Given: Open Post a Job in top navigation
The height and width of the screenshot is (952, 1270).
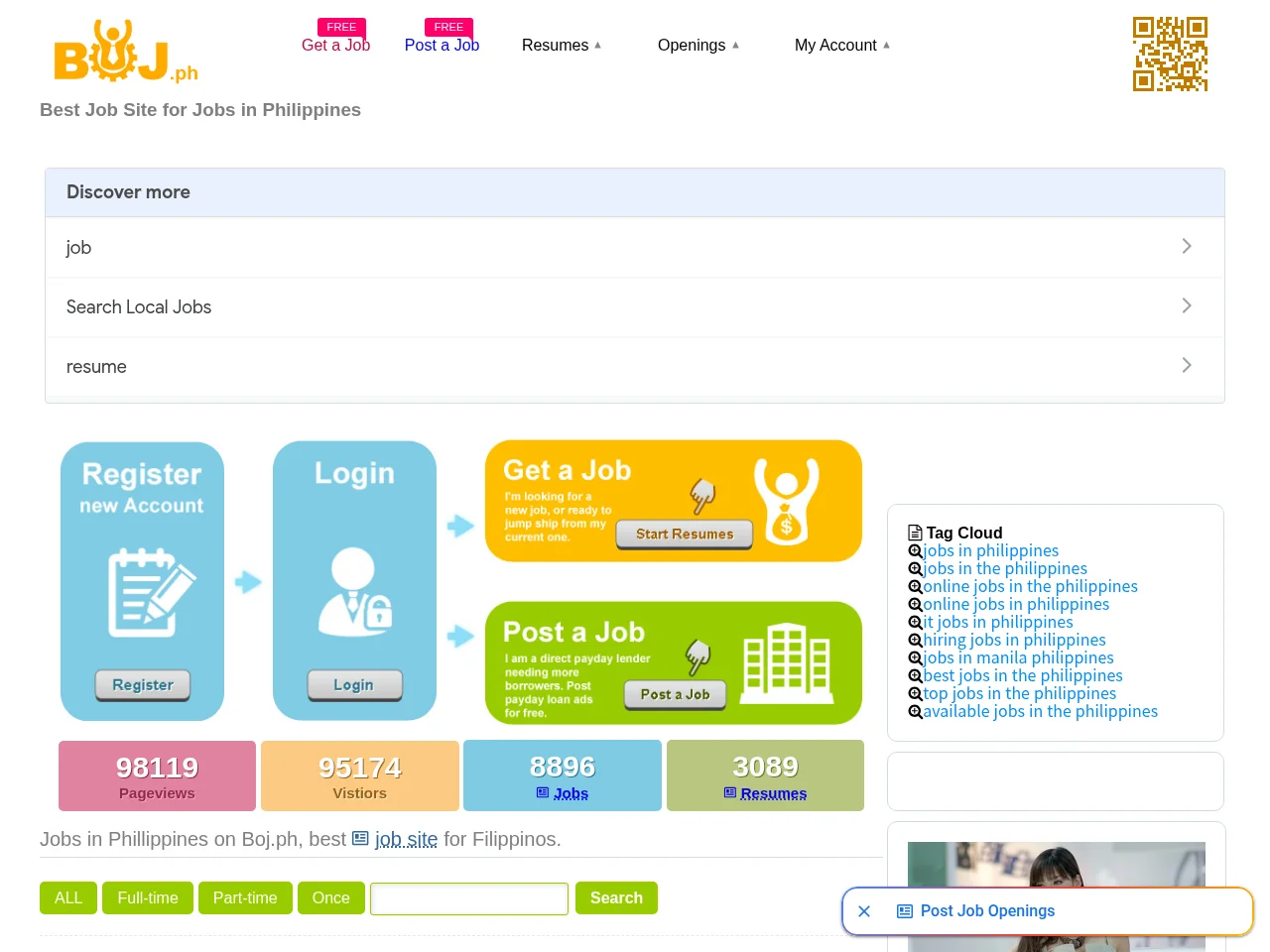Looking at the screenshot, I should tap(442, 45).
